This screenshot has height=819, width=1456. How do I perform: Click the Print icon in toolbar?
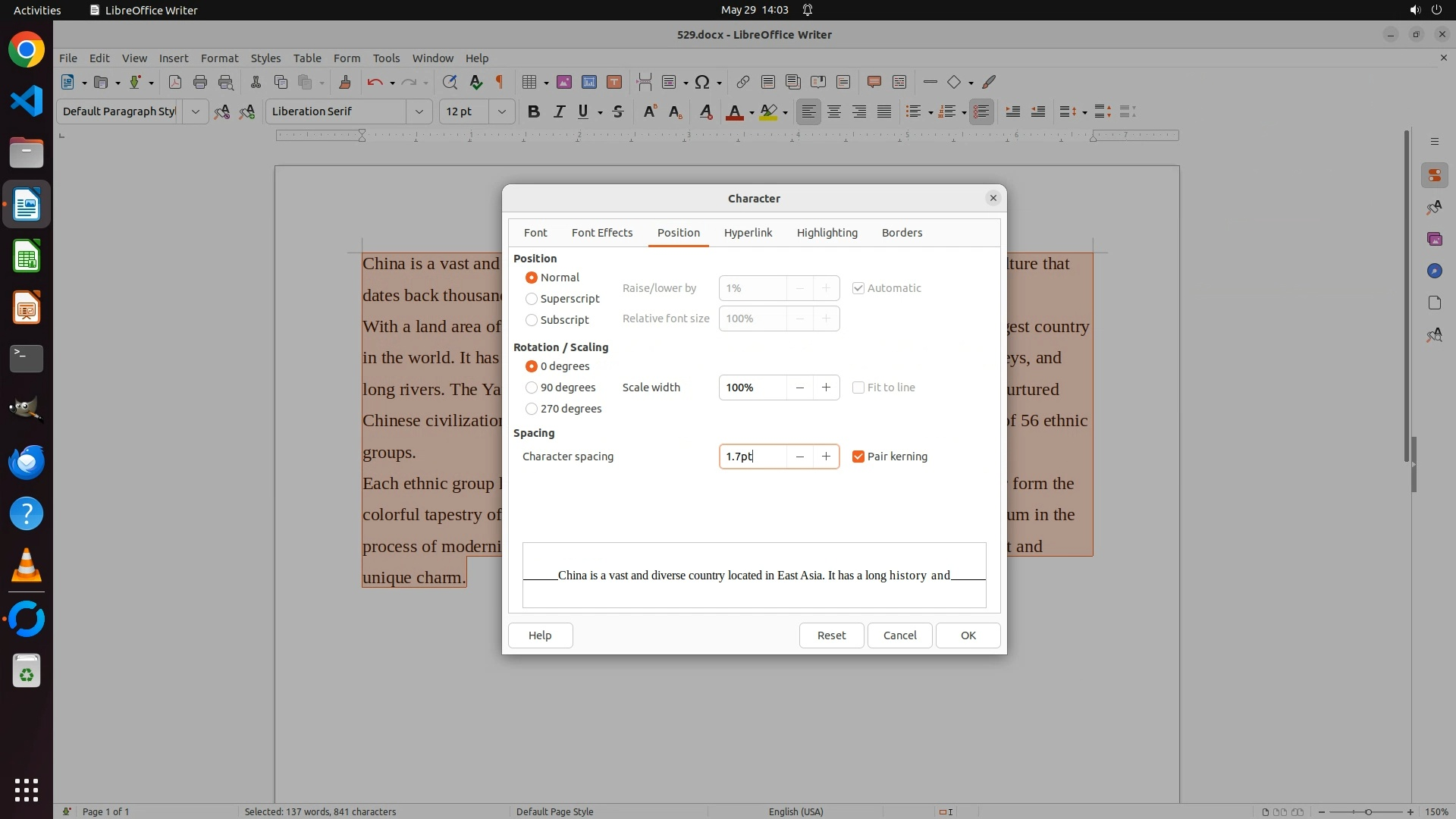[x=200, y=82]
